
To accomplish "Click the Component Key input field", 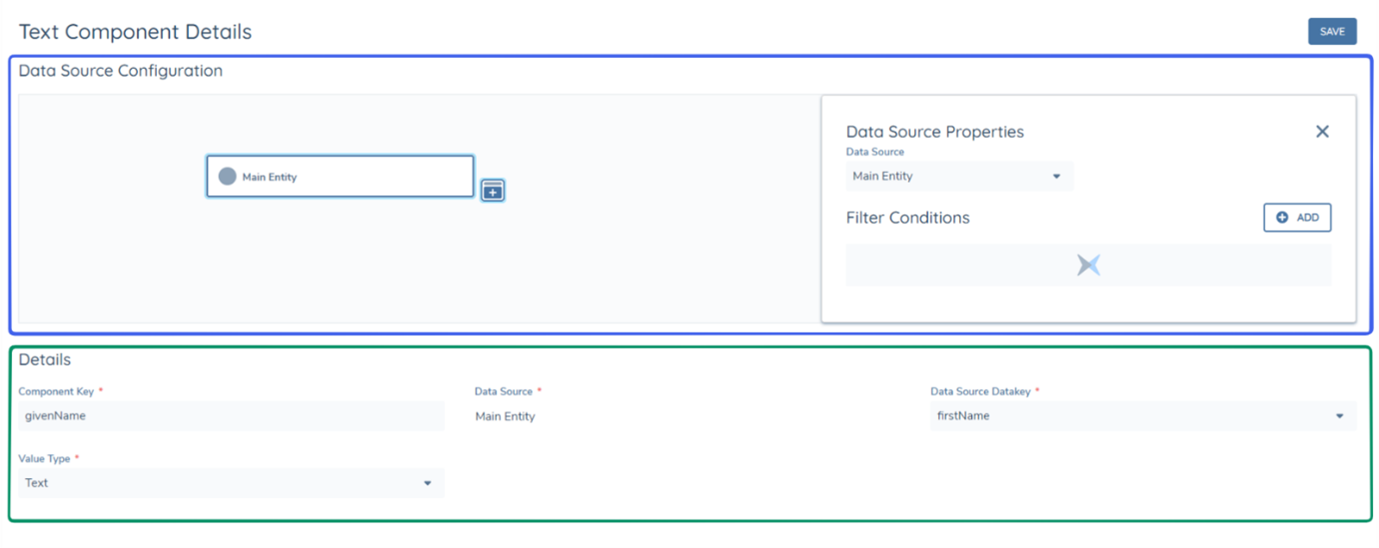I will [231, 416].
